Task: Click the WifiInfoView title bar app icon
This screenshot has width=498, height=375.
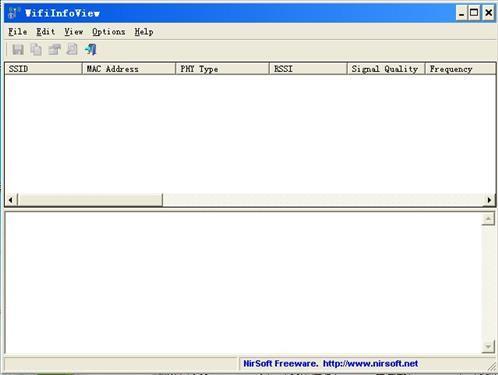Action: point(13,13)
